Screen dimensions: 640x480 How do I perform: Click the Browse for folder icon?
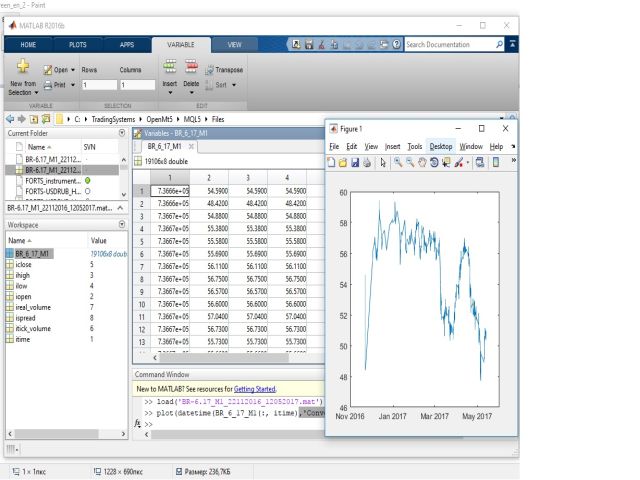coord(46,119)
